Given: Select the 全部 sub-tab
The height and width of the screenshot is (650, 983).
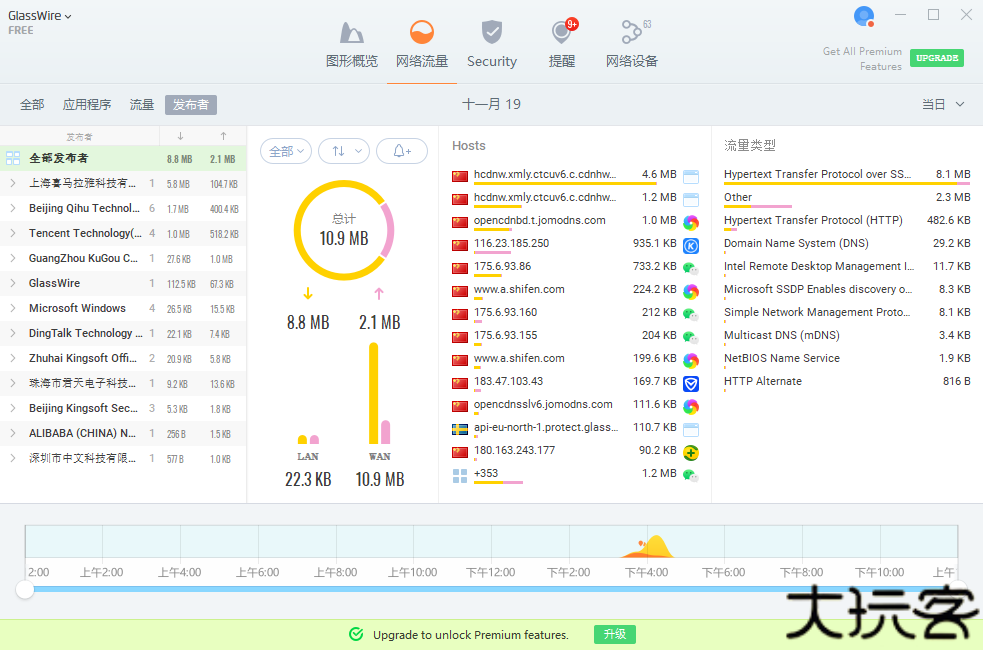Looking at the screenshot, I should 32,105.
